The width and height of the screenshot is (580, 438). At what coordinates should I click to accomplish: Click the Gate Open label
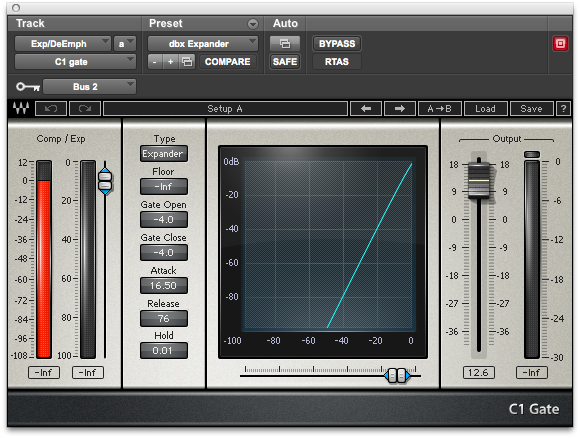[163, 205]
